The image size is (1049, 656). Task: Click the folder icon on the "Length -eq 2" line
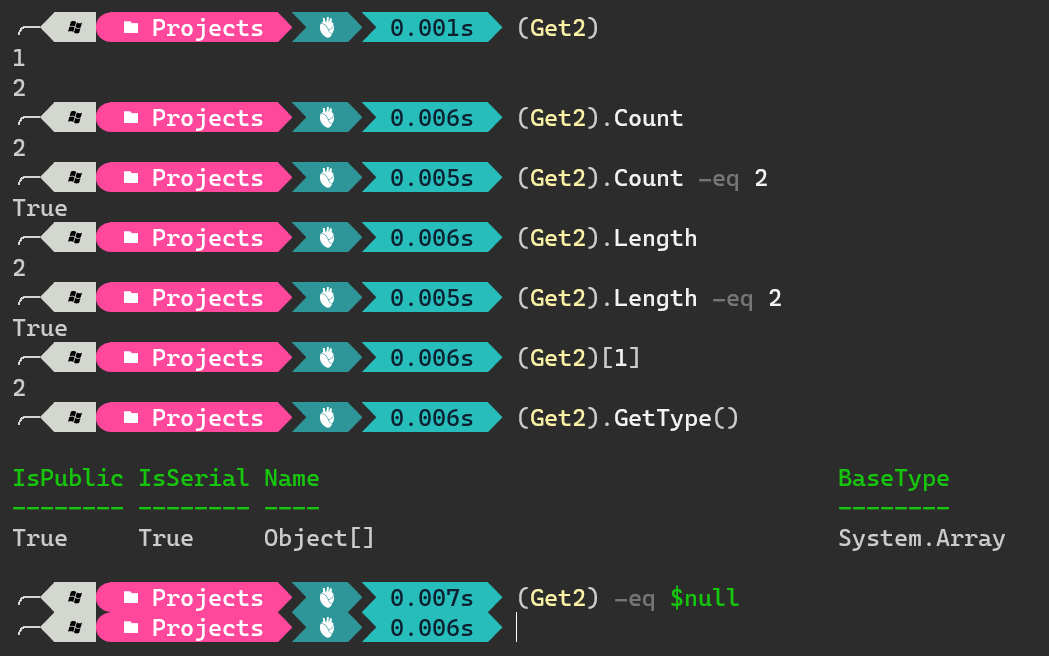[x=131, y=298]
